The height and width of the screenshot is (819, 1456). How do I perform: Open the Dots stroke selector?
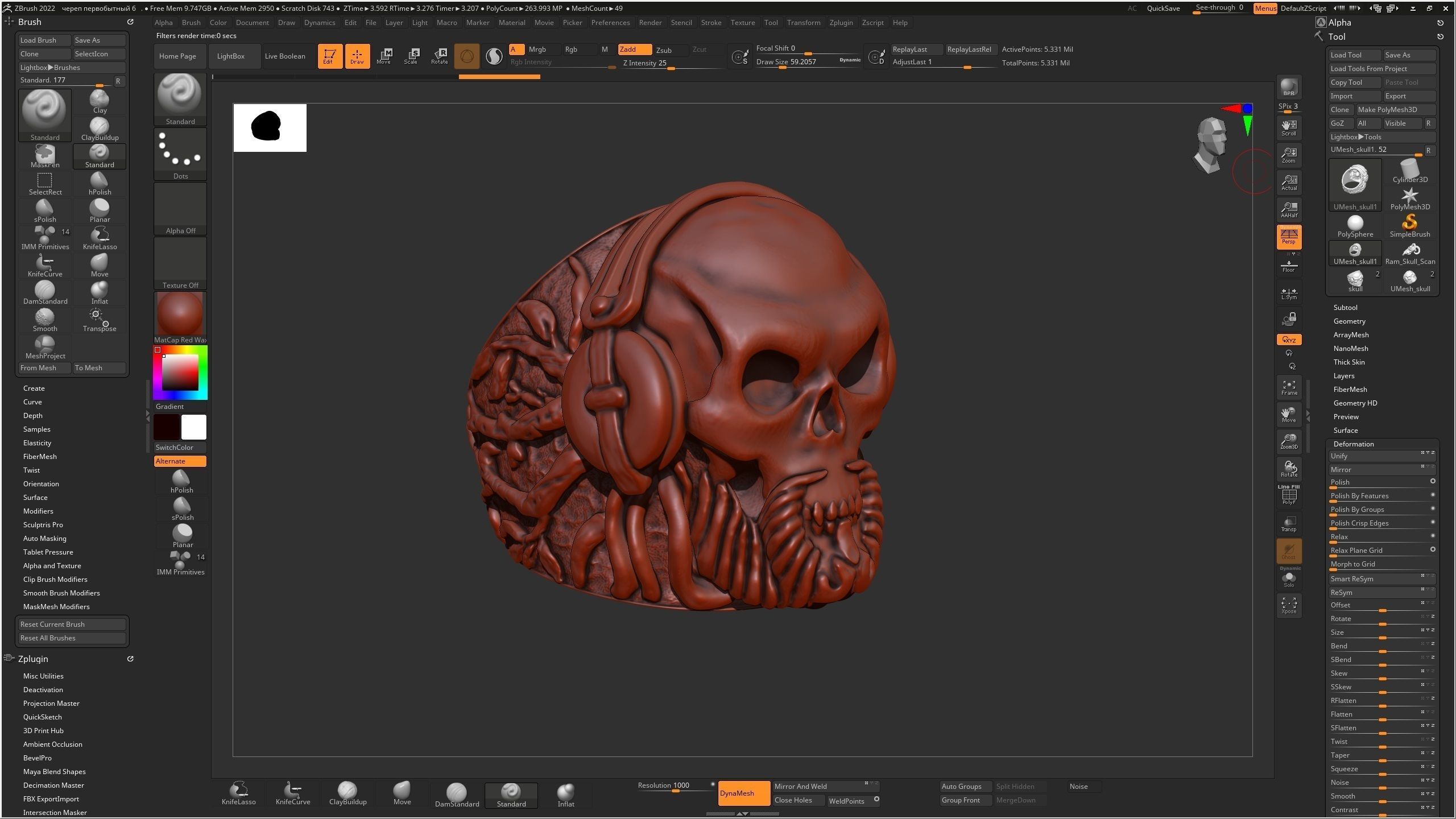coord(180,154)
